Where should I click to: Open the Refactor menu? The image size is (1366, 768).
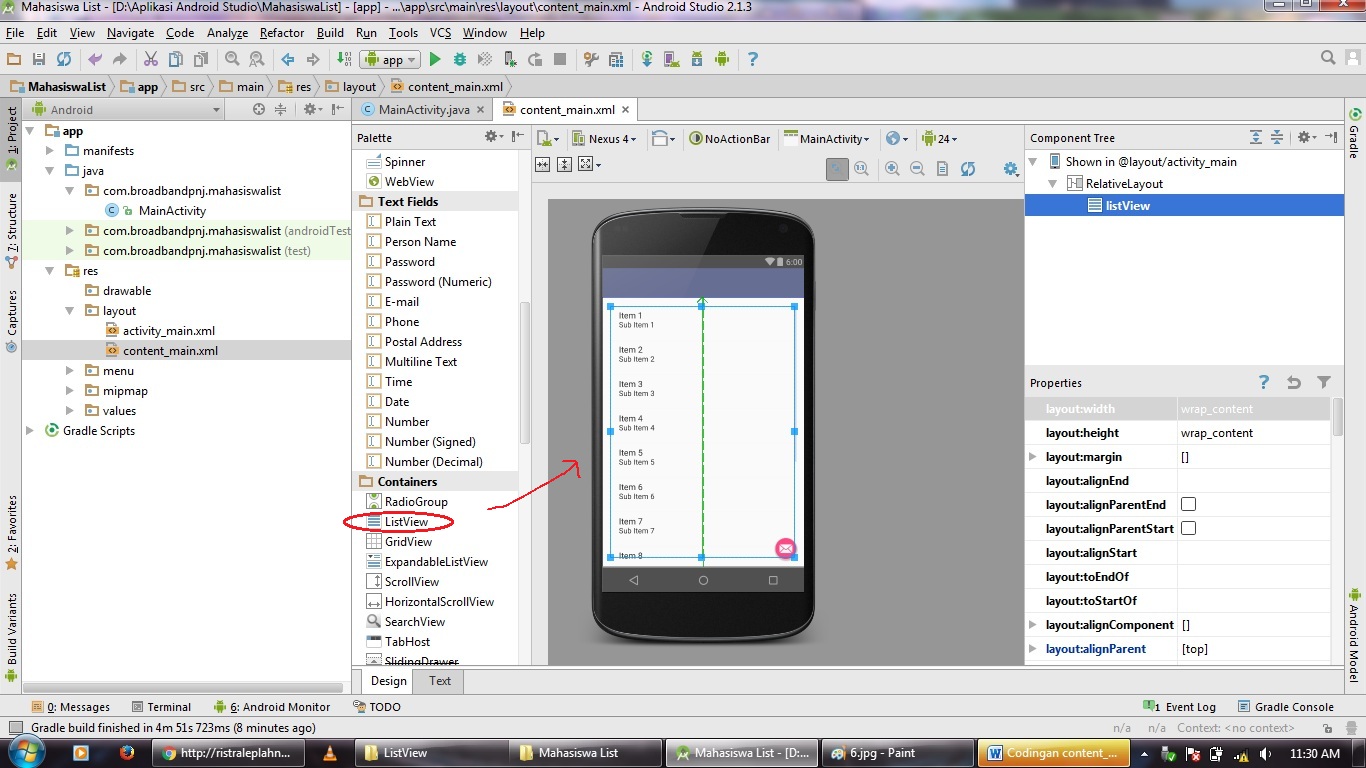tap(282, 33)
